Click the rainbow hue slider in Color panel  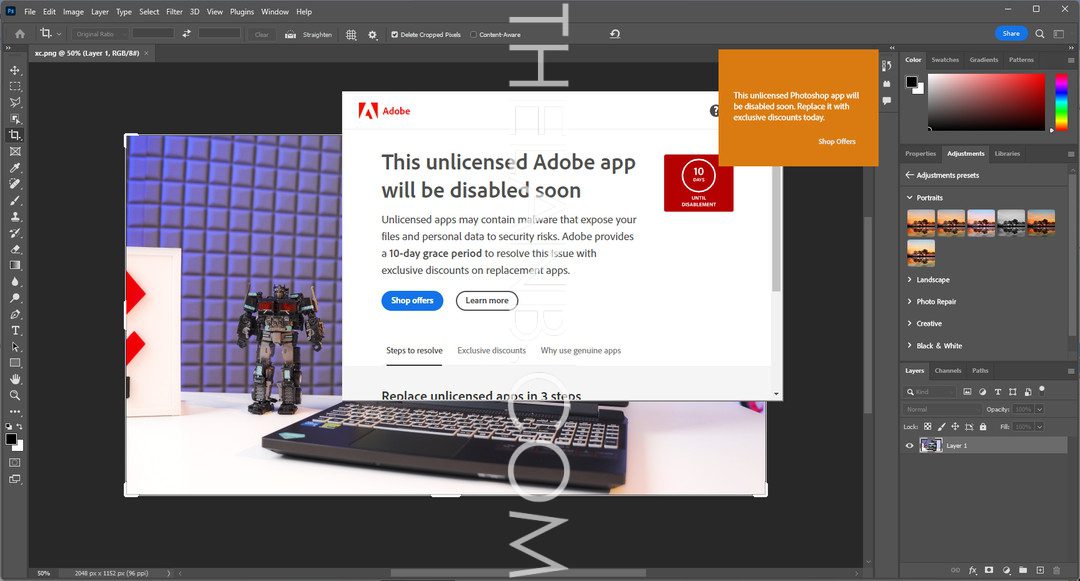(1061, 103)
